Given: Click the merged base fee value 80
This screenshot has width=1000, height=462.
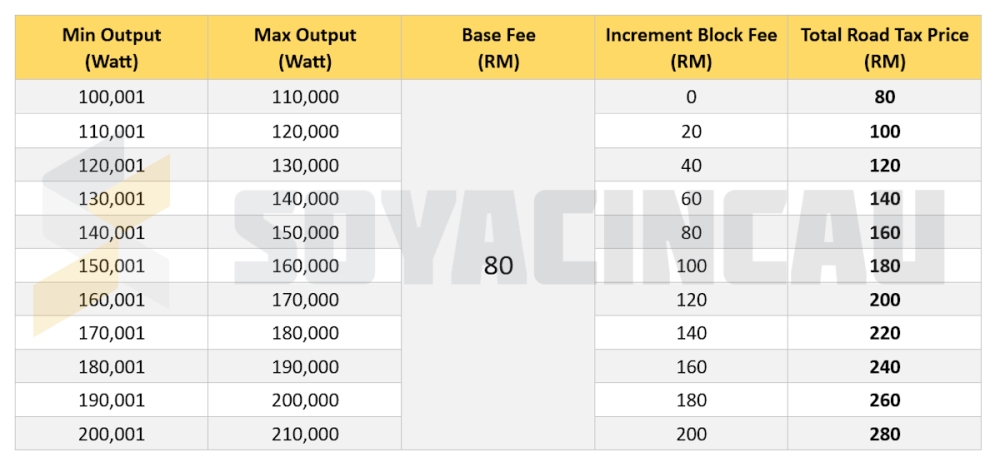Looking at the screenshot, I should (498, 266).
